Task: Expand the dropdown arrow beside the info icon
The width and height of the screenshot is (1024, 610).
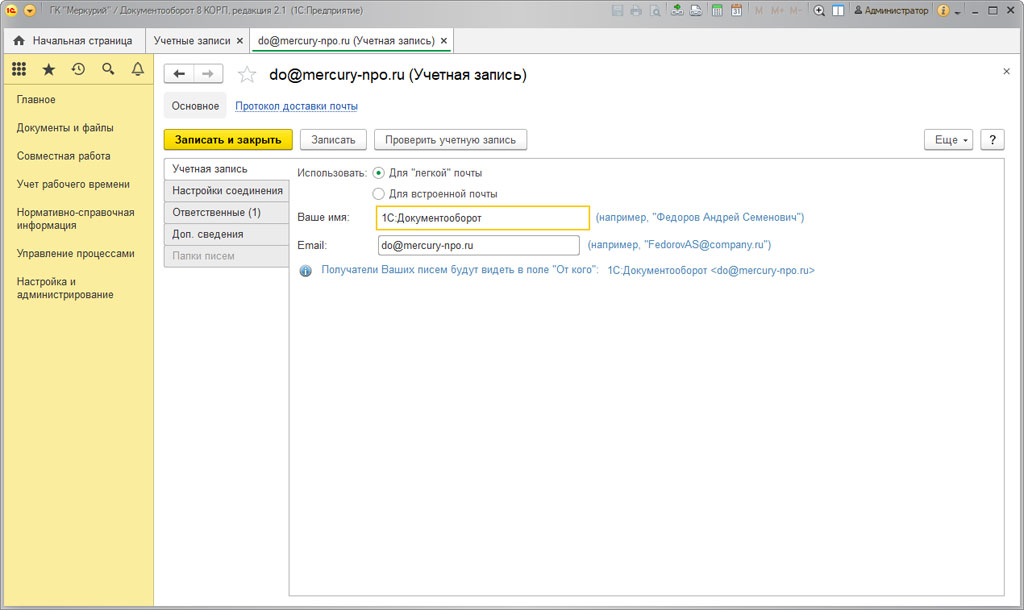Action: click(x=958, y=11)
